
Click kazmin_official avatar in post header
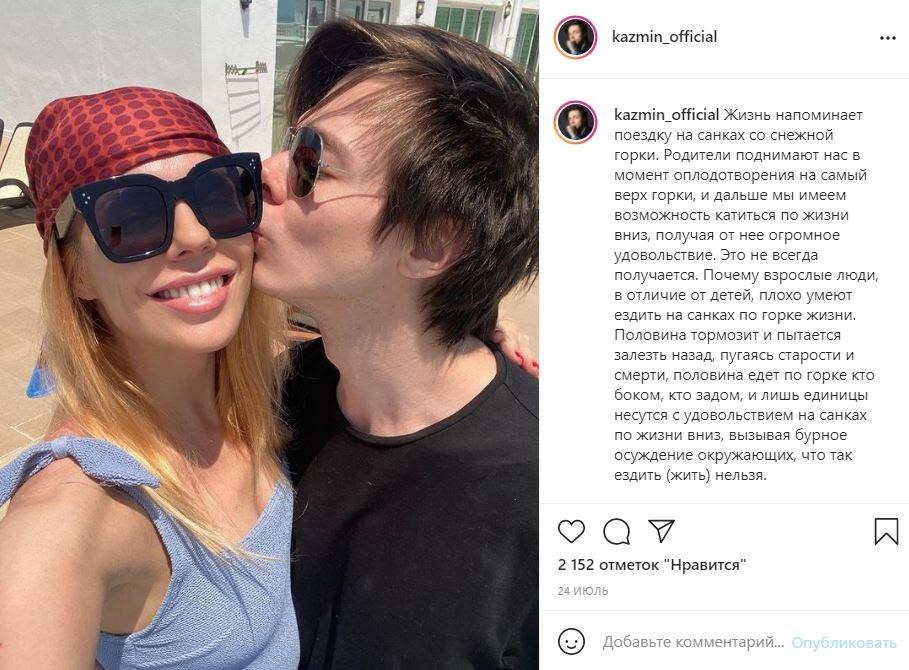(575, 38)
